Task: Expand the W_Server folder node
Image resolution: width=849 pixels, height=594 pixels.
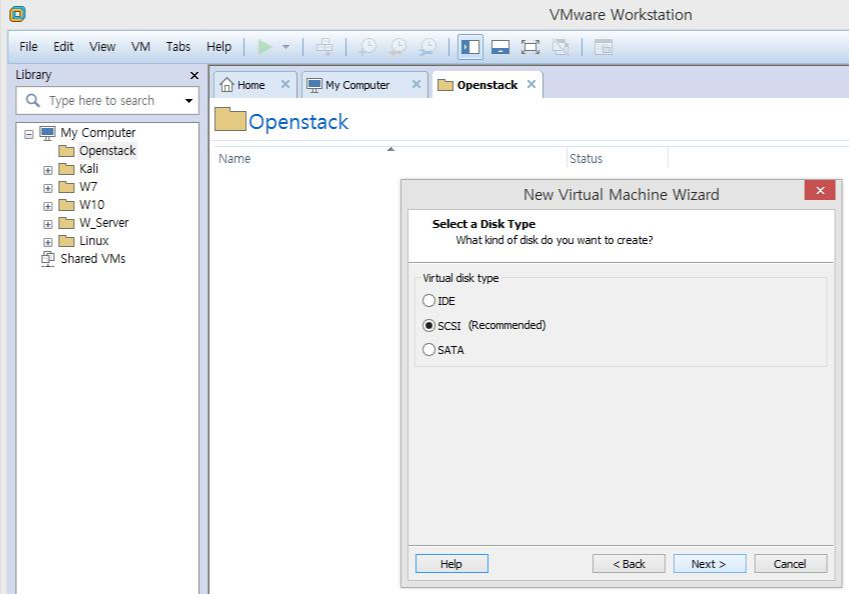Action: [48, 224]
